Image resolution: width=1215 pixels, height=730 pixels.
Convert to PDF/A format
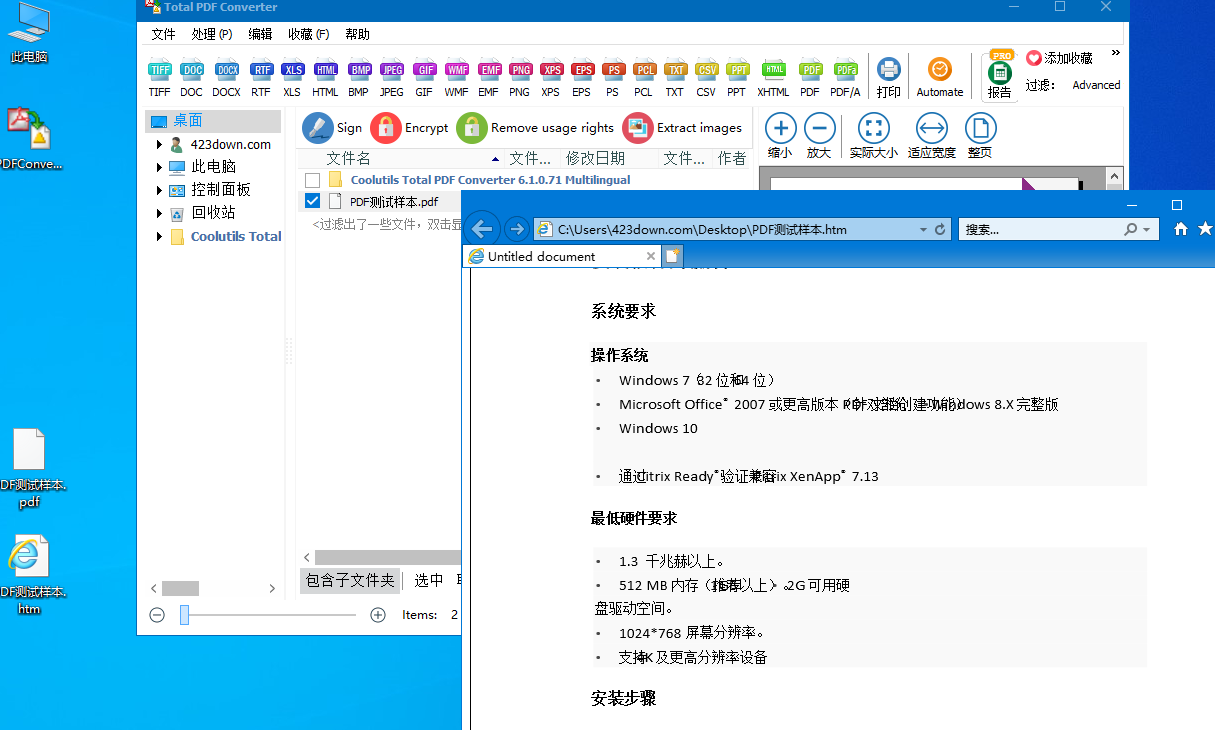click(846, 78)
